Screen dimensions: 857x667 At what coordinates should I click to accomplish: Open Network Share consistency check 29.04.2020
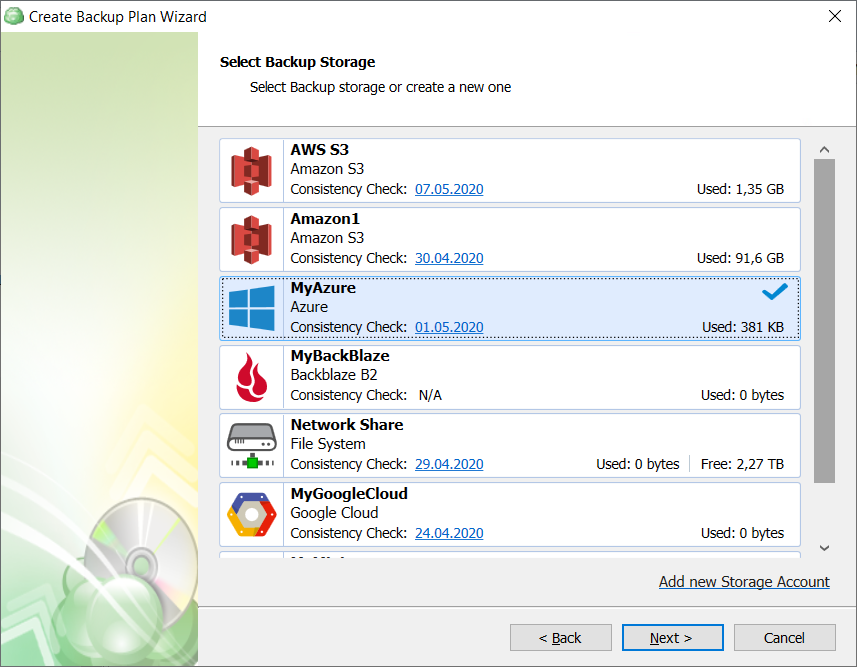449,464
